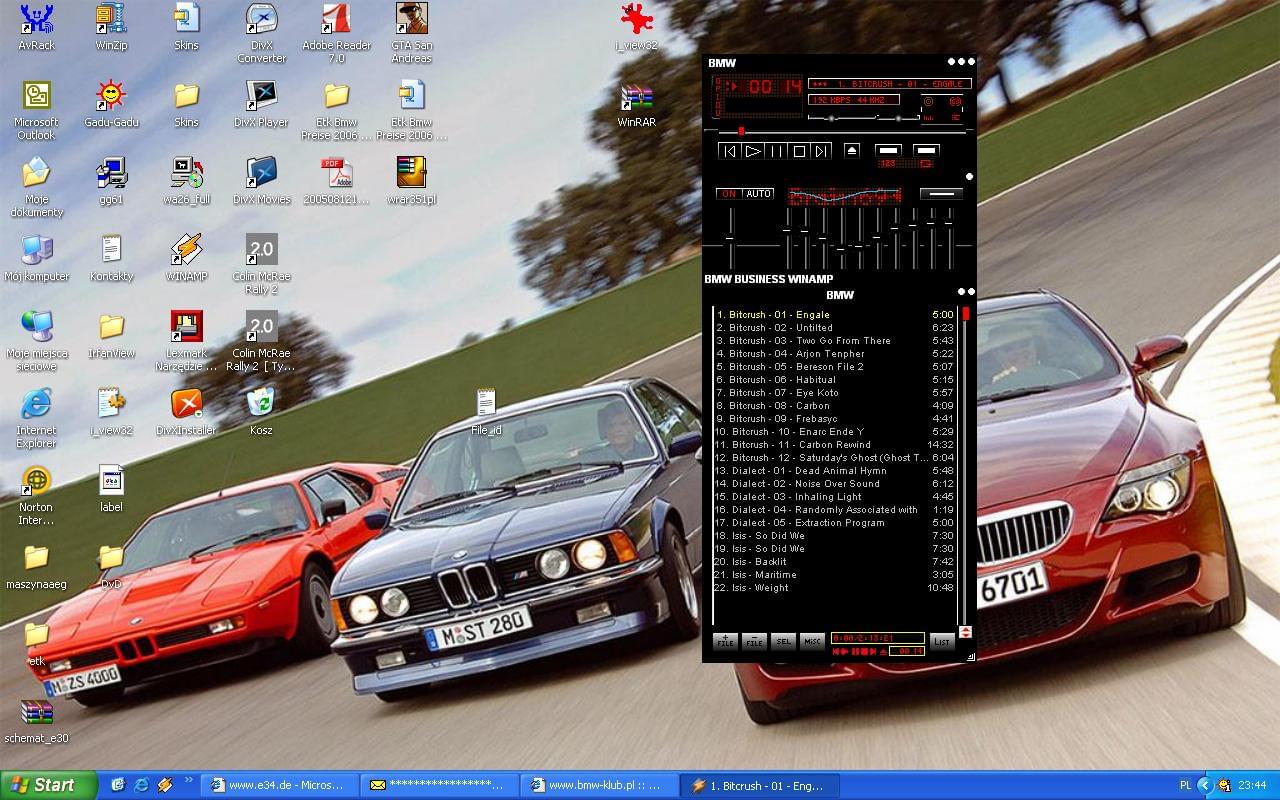Image resolution: width=1280 pixels, height=800 pixels.
Task: Switch to www.e34.de taskbar window
Action: [279, 785]
